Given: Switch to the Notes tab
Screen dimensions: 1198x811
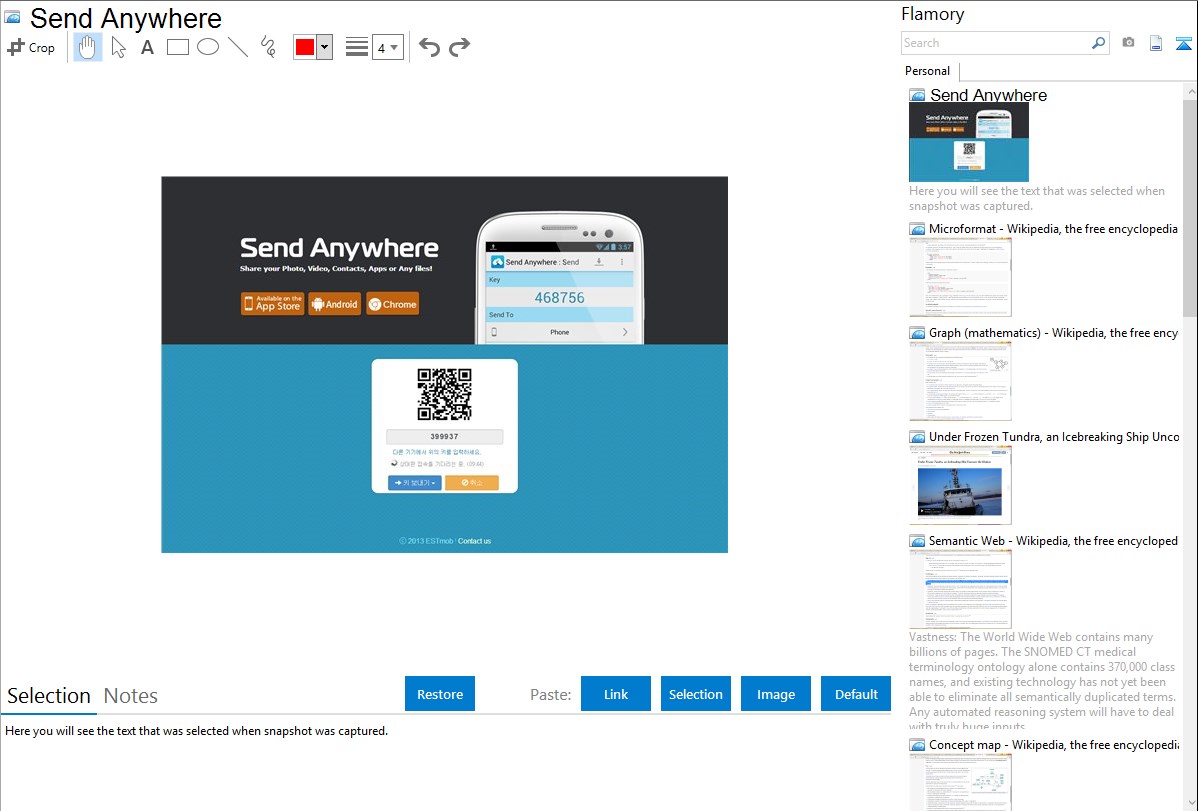Looking at the screenshot, I should coord(131,696).
